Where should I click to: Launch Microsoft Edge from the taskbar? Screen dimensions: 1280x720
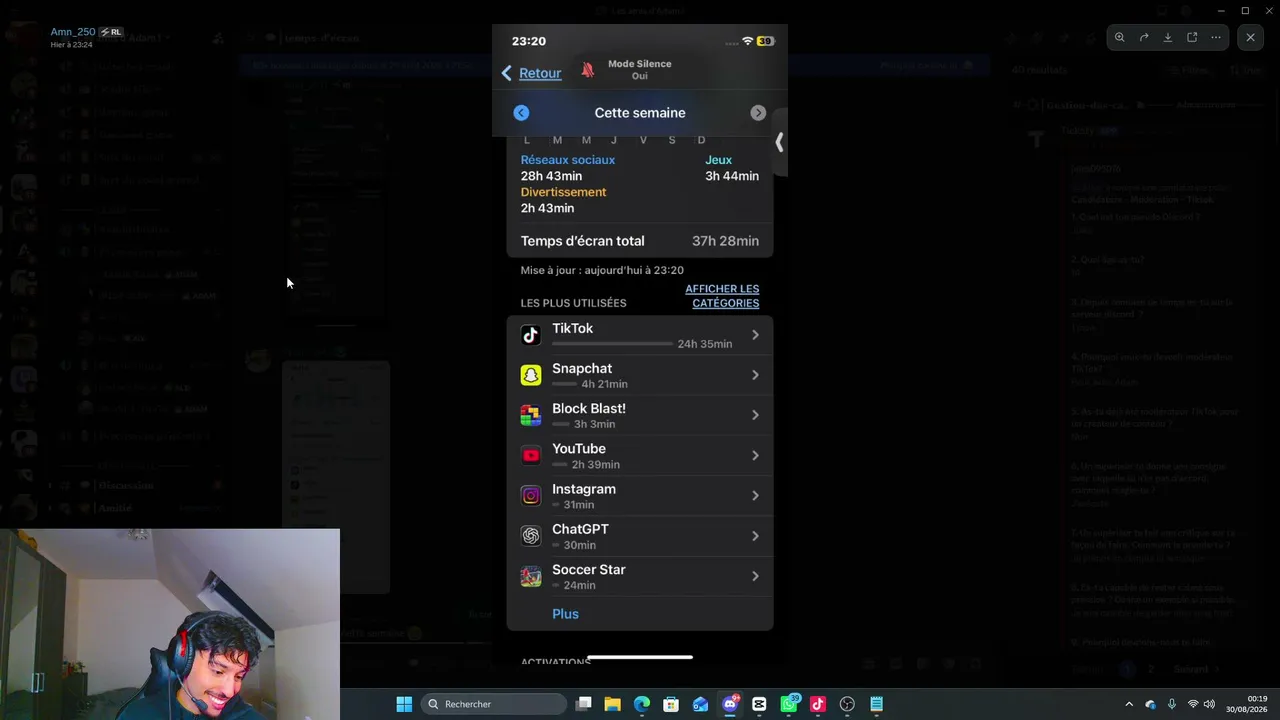[x=642, y=704]
